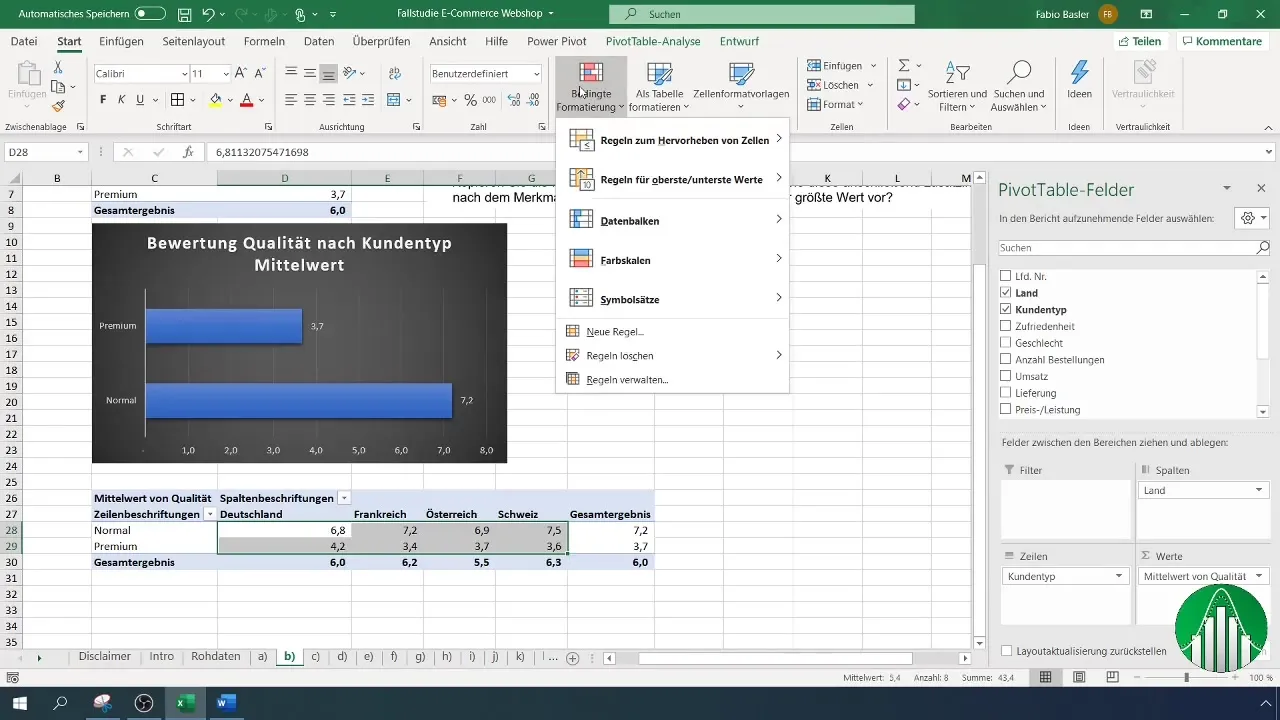Open Regeln zum Hervorheben von Zellen submenu
The image size is (1280, 720).
tap(673, 140)
